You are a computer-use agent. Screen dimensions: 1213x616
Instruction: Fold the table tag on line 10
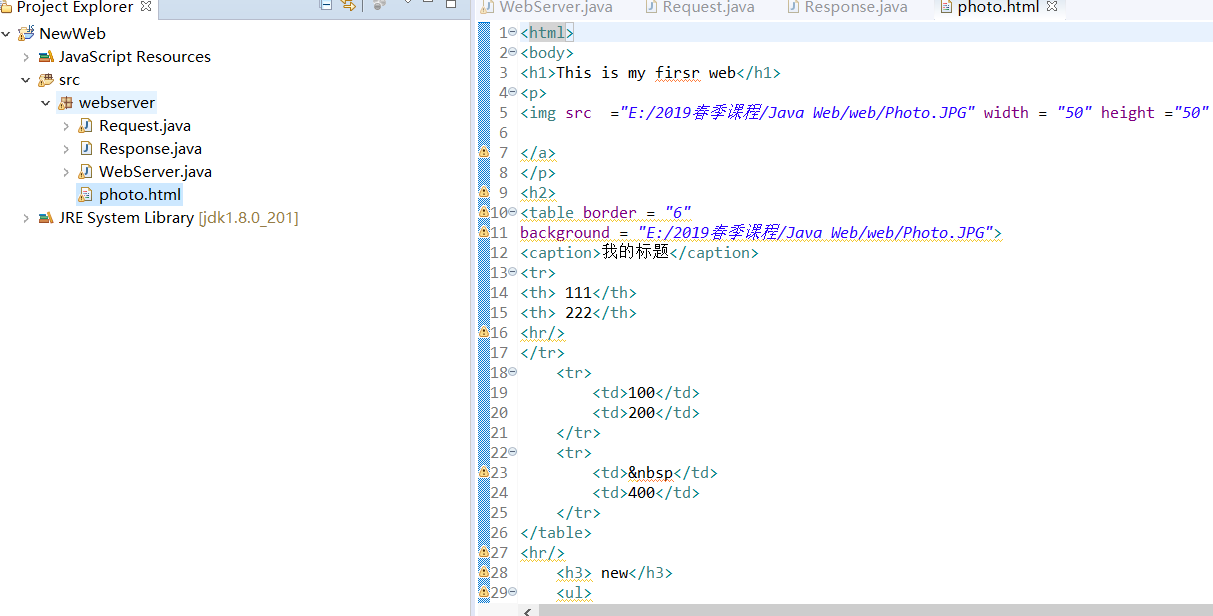point(513,212)
